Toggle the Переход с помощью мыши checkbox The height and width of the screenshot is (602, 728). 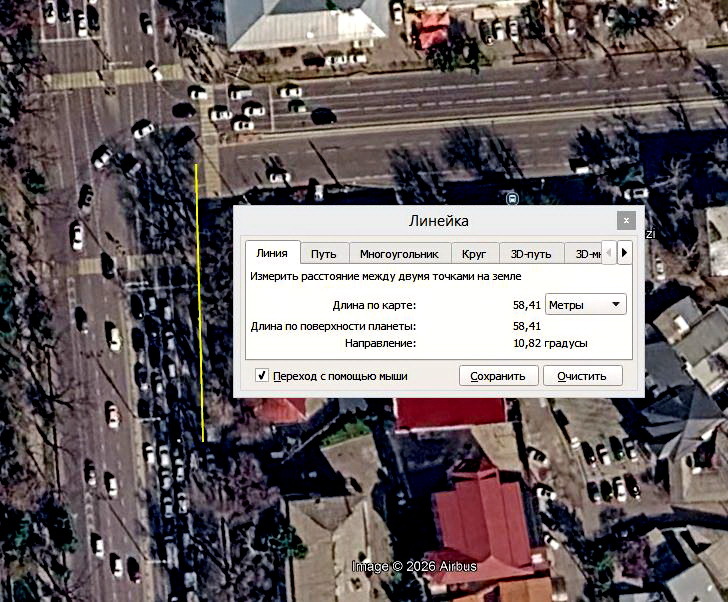262,375
